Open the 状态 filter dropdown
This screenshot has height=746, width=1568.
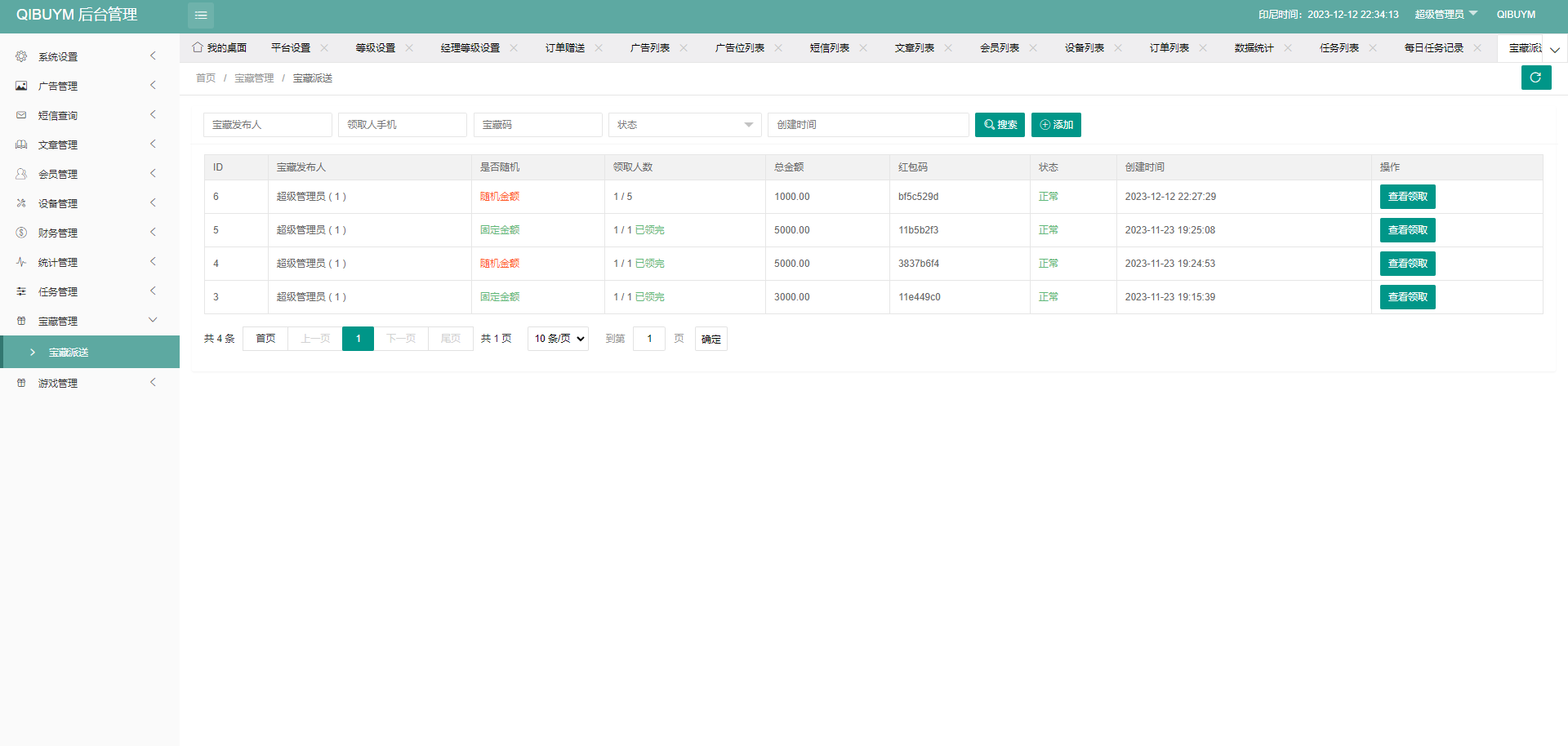(684, 125)
